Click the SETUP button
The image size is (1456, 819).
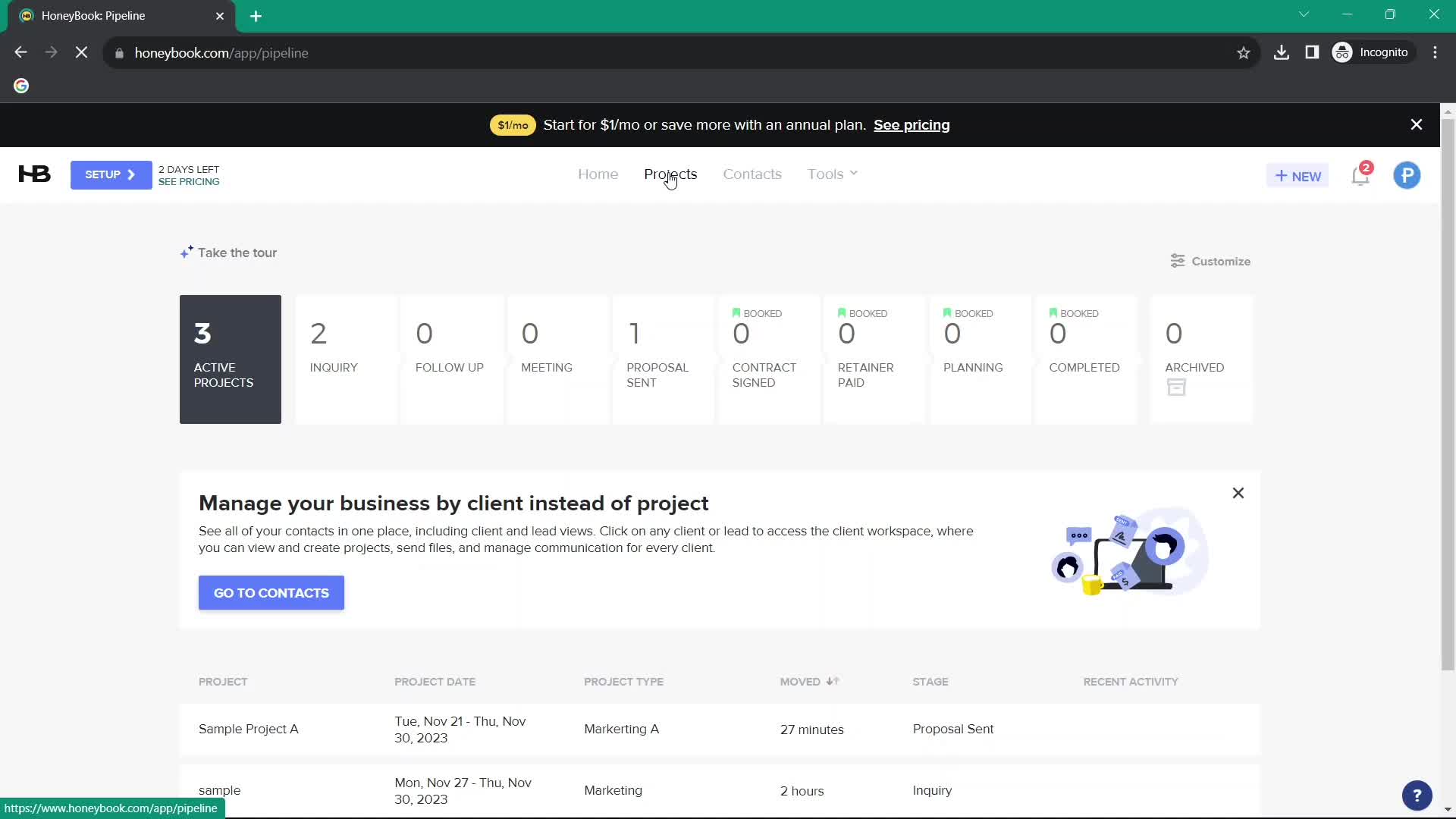click(111, 175)
